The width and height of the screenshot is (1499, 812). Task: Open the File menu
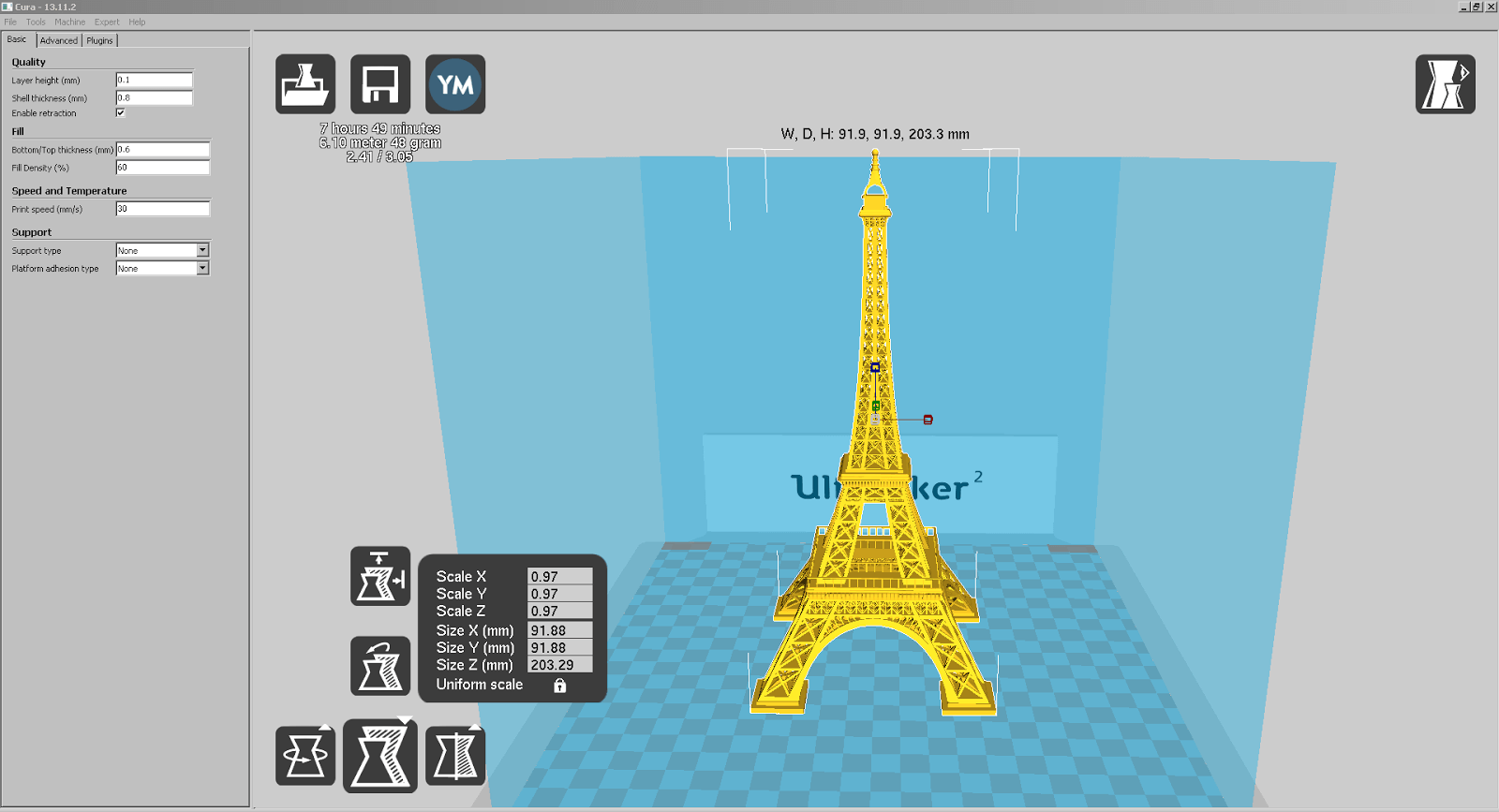click(x=10, y=22)
